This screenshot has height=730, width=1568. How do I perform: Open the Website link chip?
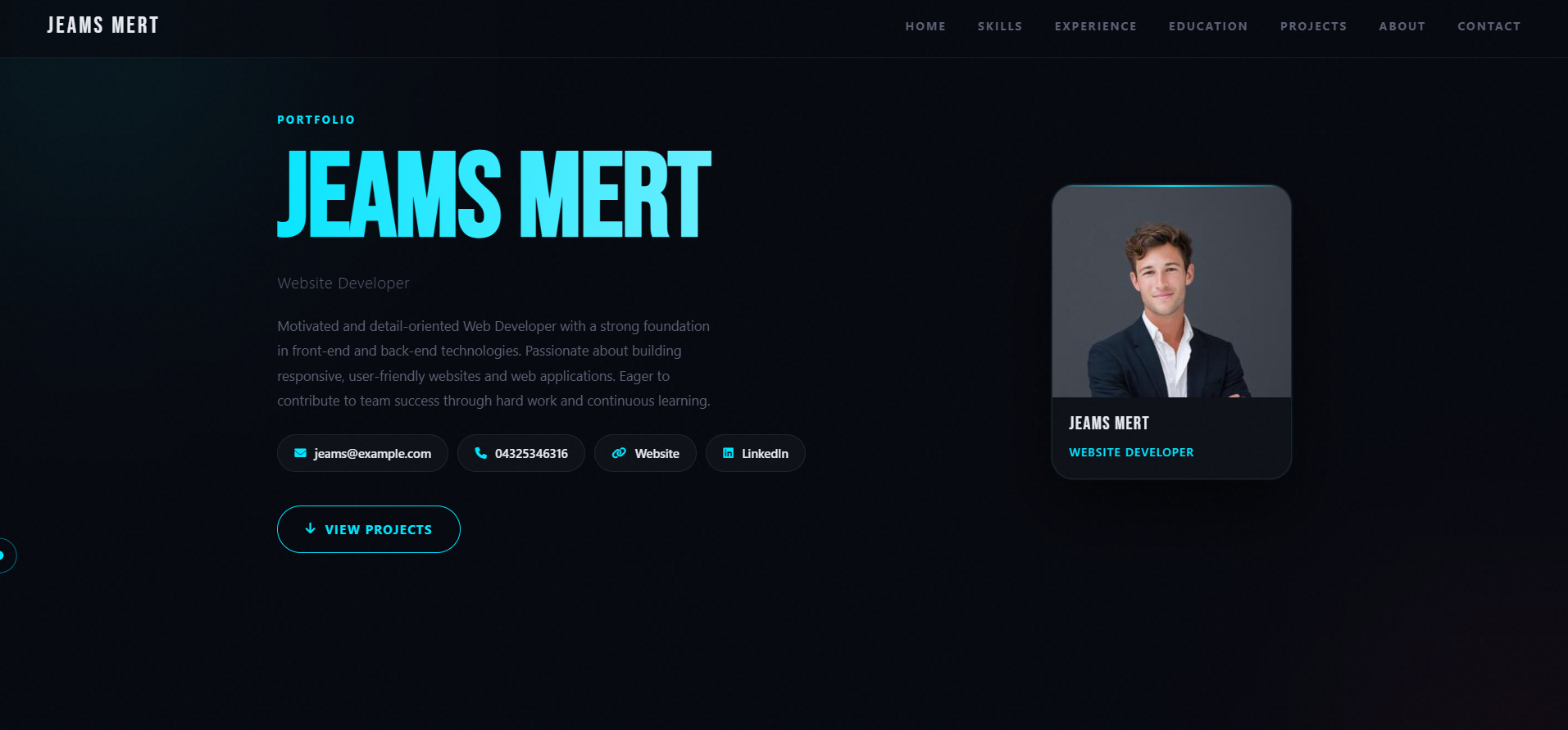click(645, 453)
